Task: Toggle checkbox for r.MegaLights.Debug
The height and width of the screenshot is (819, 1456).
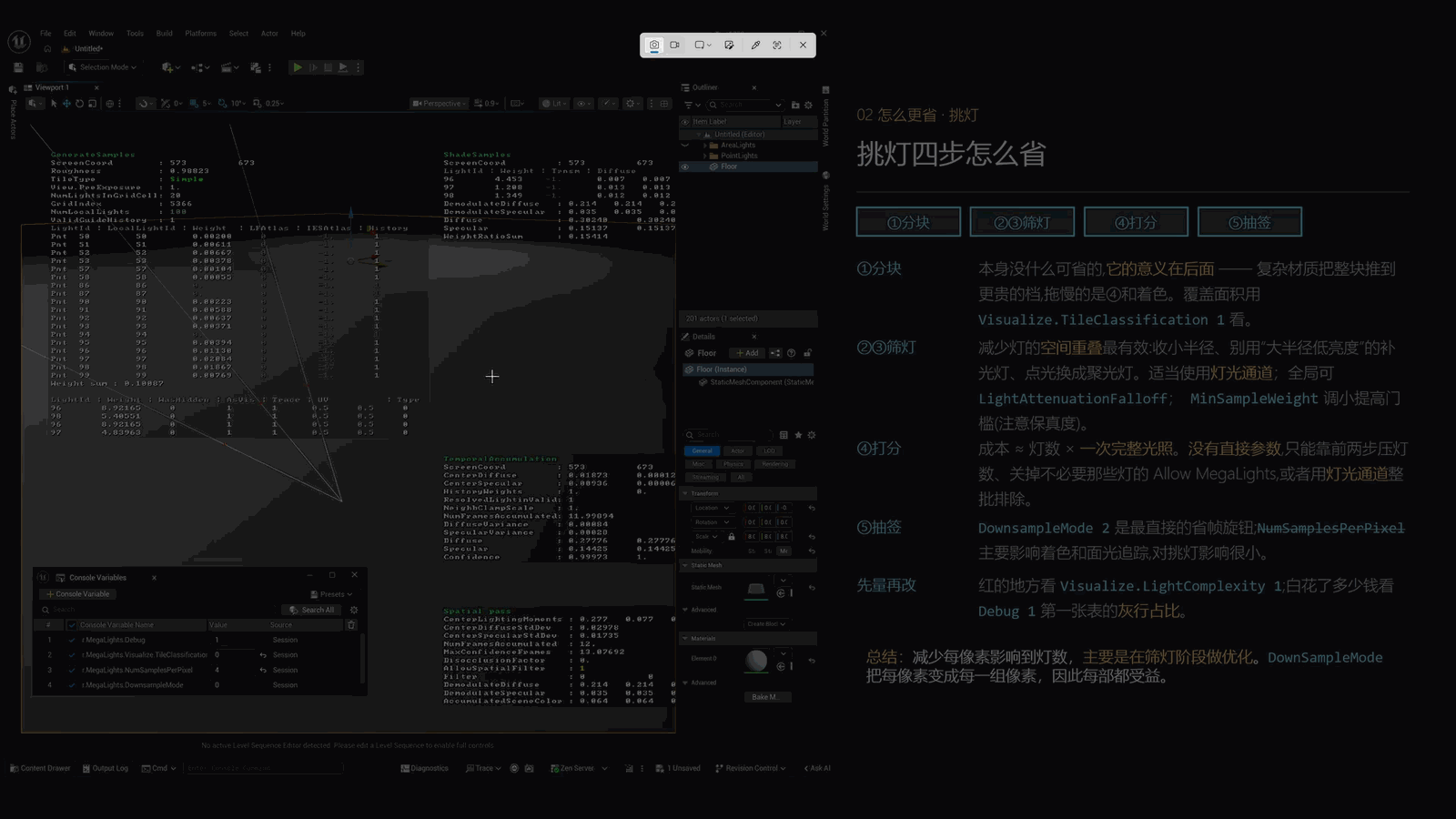Action: coord(72,640)
